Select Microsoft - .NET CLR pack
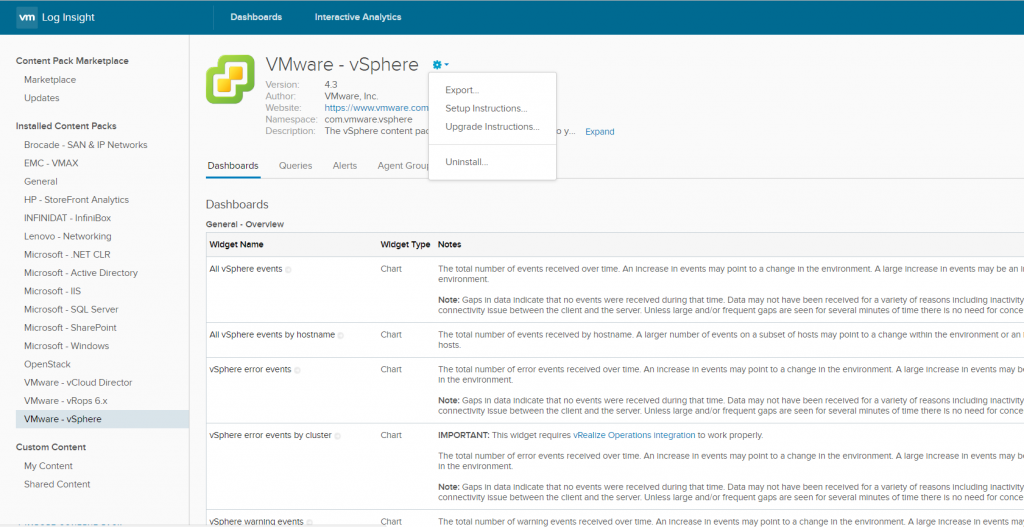1024x527 pixels. coord(67,255)
